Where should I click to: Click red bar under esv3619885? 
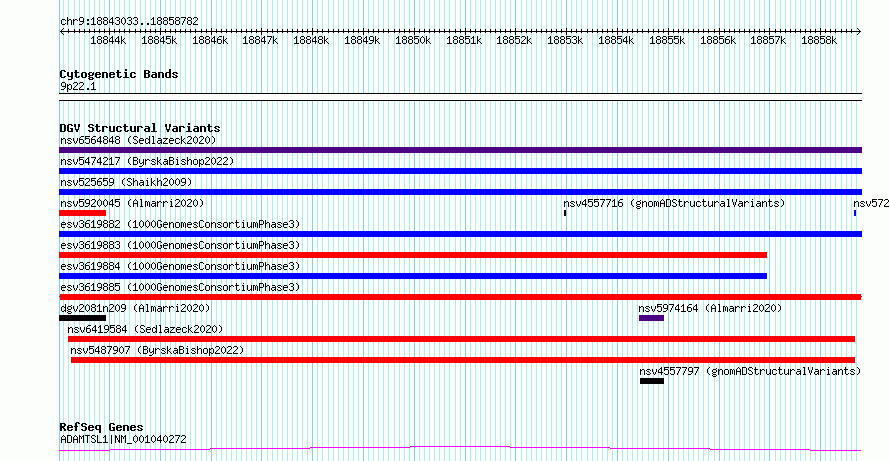click(460, 297)
